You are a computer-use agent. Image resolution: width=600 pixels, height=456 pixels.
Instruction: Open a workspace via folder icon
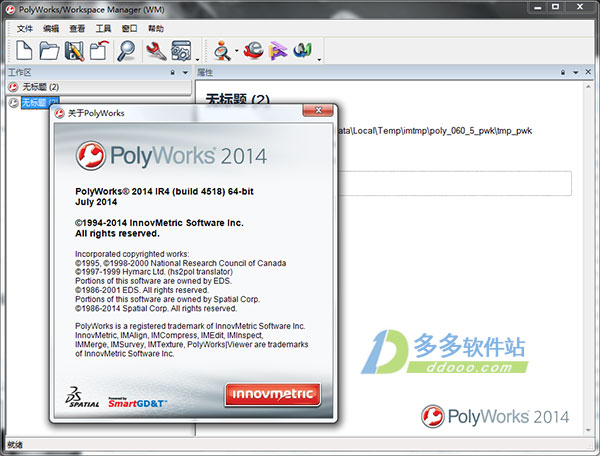(49, 50)
